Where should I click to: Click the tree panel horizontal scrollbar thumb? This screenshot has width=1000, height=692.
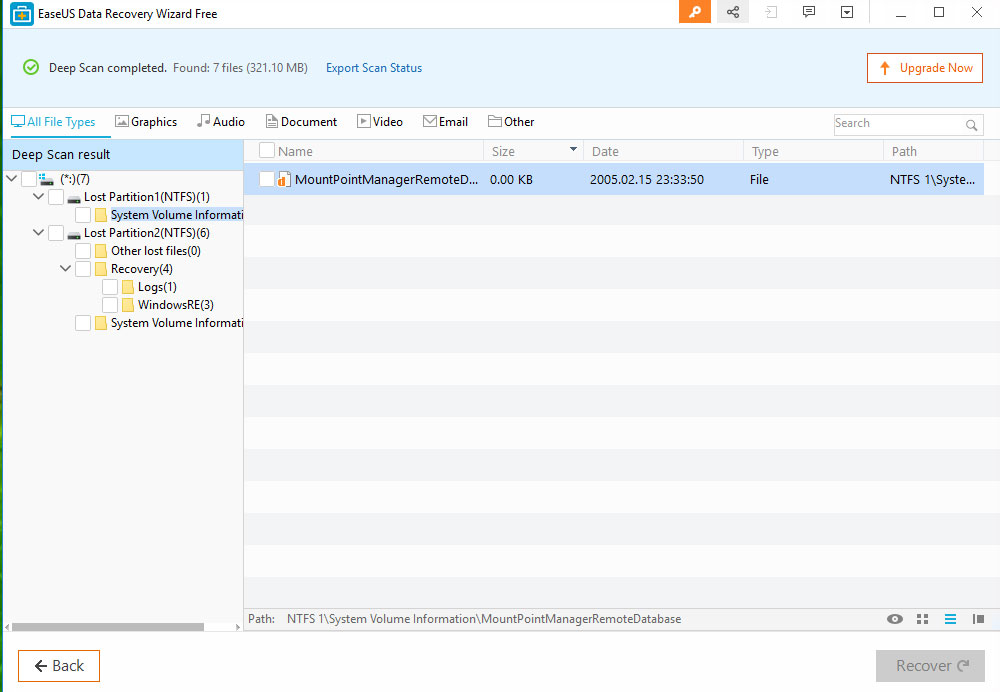(108, 628)
